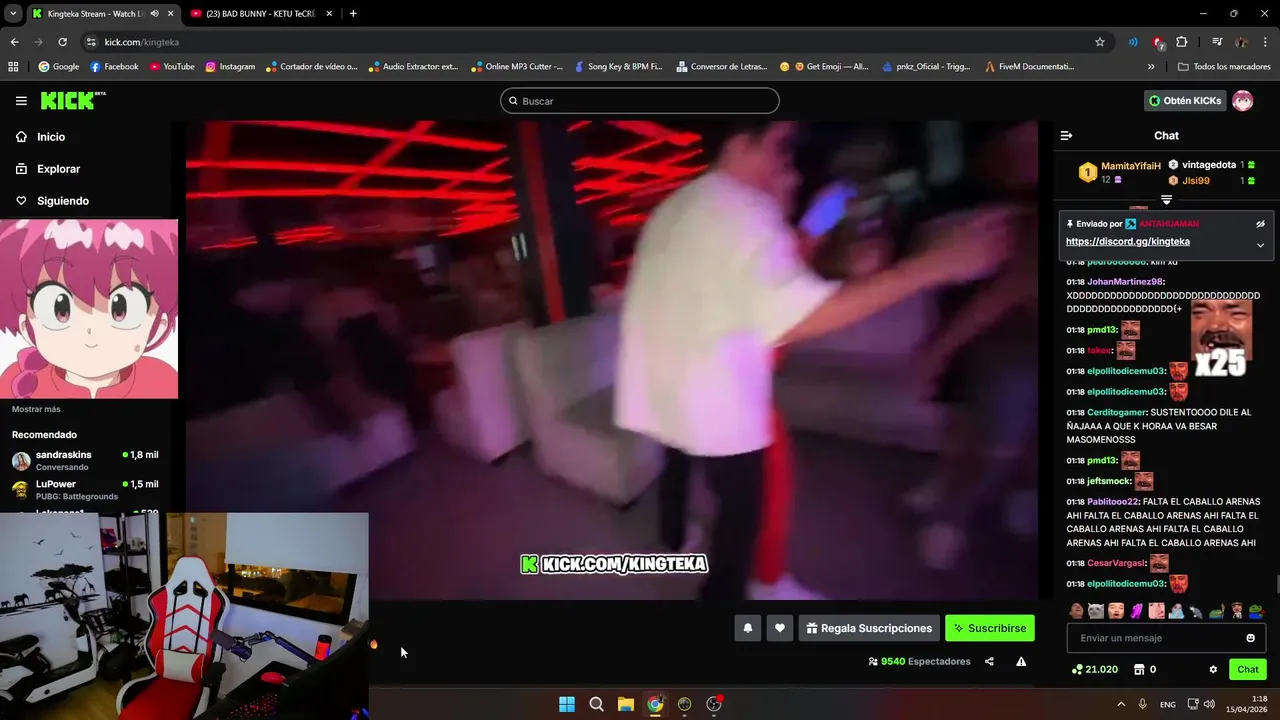The height and width of the screenshot is (720, 1280).
Task: Click the browser back arrow
Action: (14, 42)
